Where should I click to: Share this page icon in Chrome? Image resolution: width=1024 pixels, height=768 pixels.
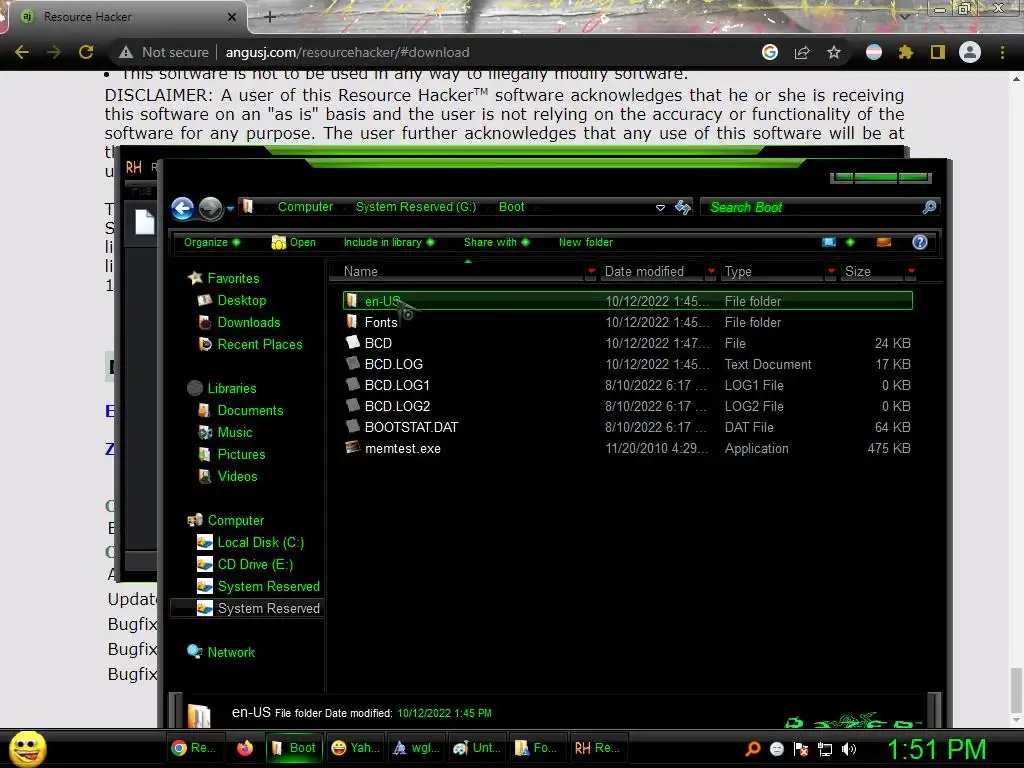[x=802, y=52]
